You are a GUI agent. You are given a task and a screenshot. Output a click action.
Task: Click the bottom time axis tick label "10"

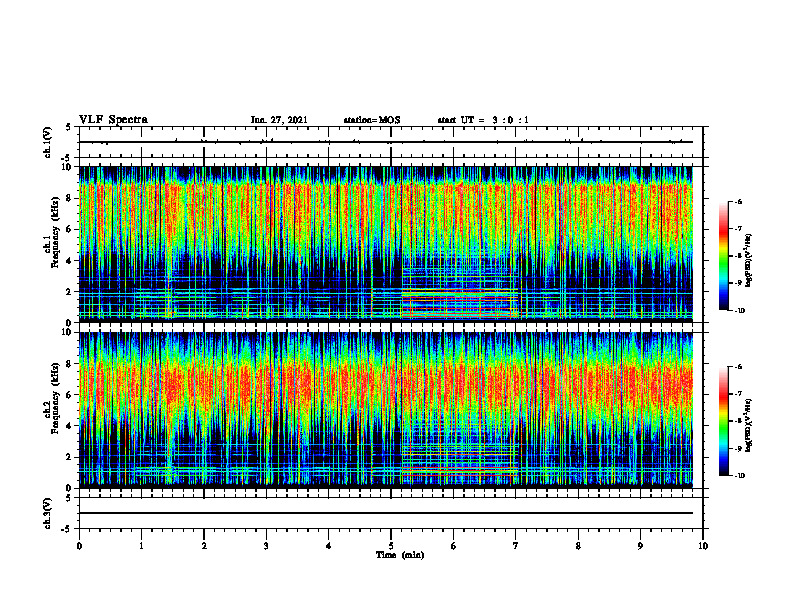point(703,546)
